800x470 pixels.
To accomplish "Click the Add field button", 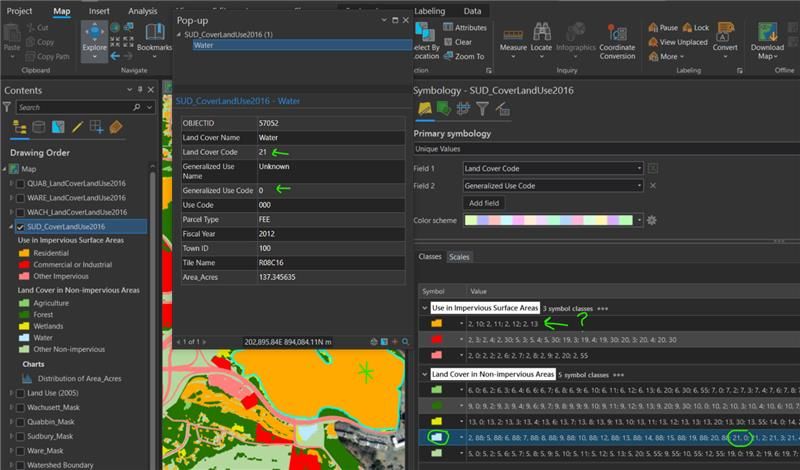I will pos(484,203).
